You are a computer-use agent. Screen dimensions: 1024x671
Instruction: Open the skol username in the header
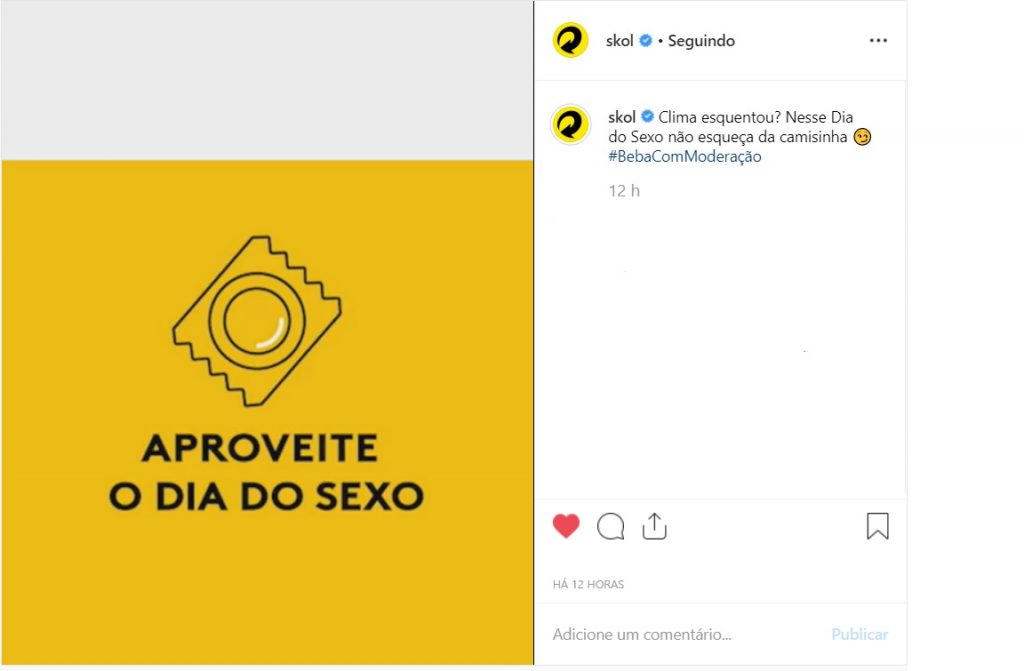(620, 41)
